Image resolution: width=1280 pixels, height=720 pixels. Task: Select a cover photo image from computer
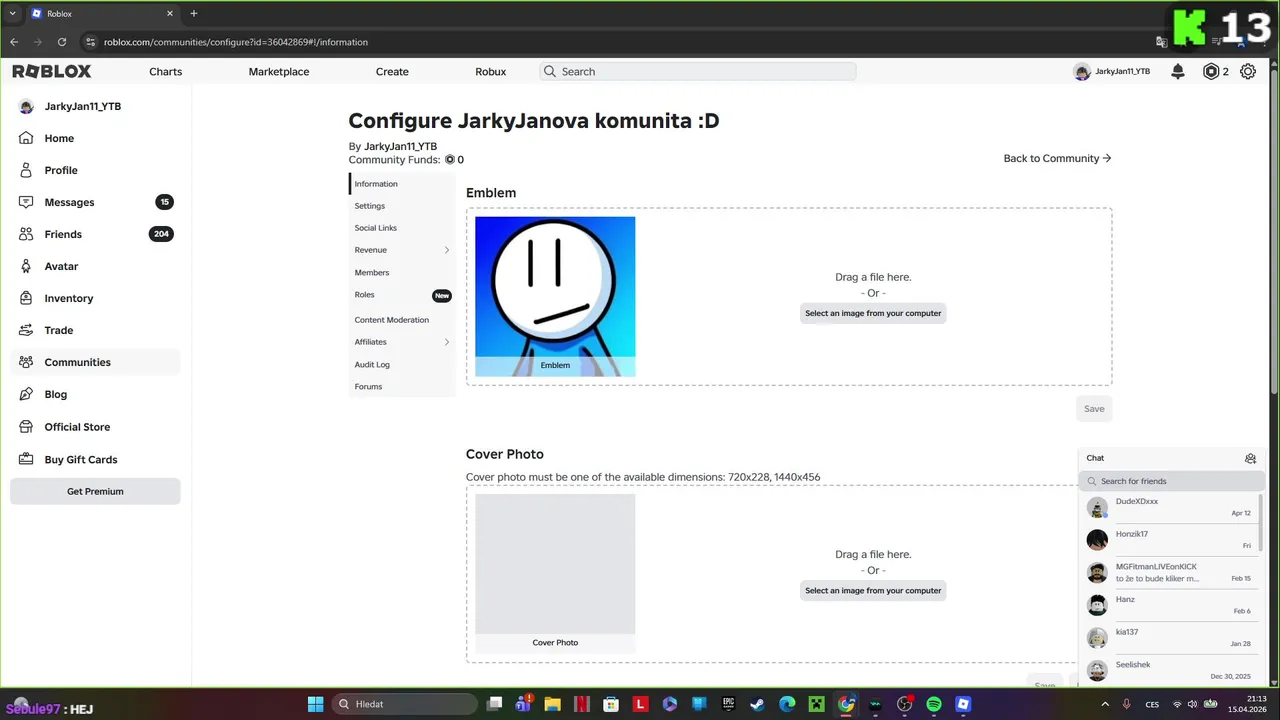(x=873, y=590)
